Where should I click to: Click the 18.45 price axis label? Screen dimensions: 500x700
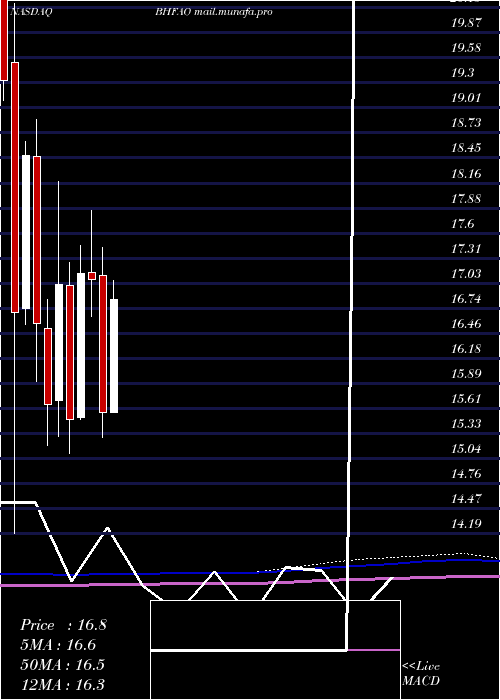466,148
